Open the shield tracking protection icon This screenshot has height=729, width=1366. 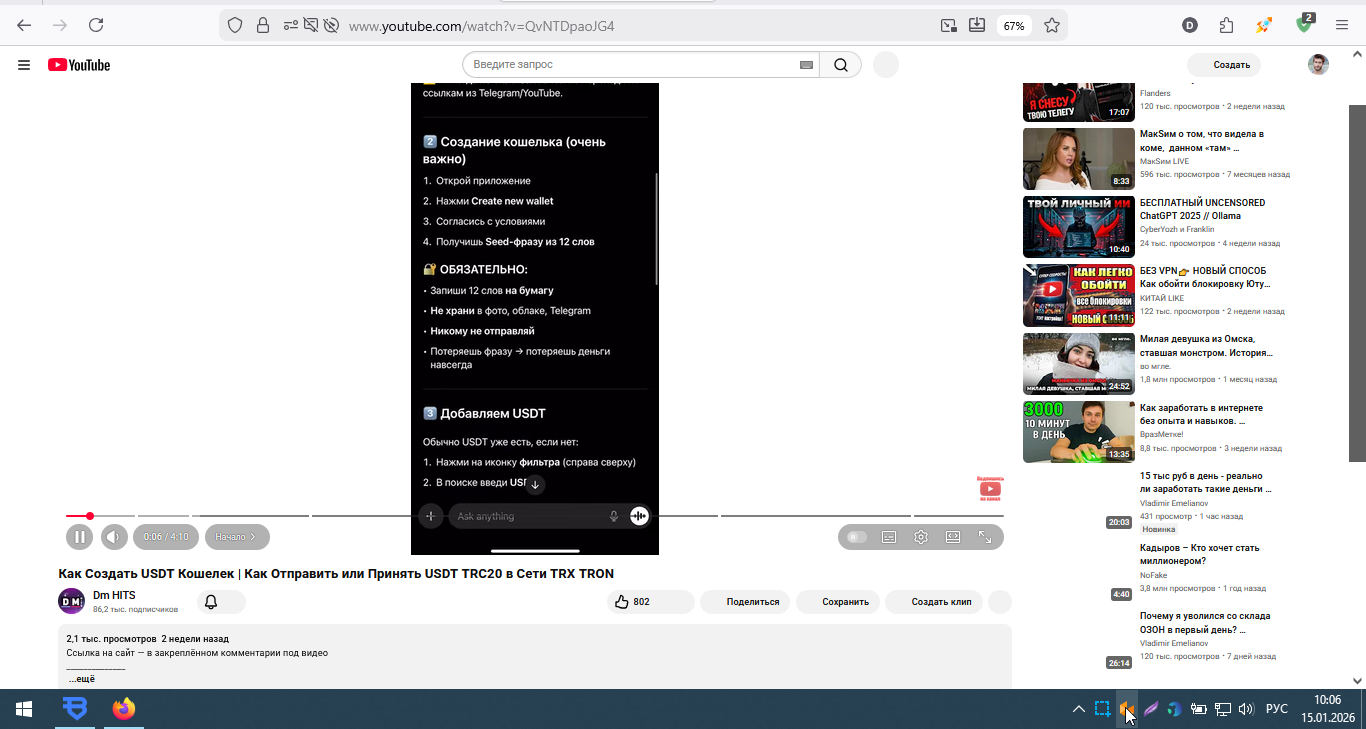(x=235, y=26)
